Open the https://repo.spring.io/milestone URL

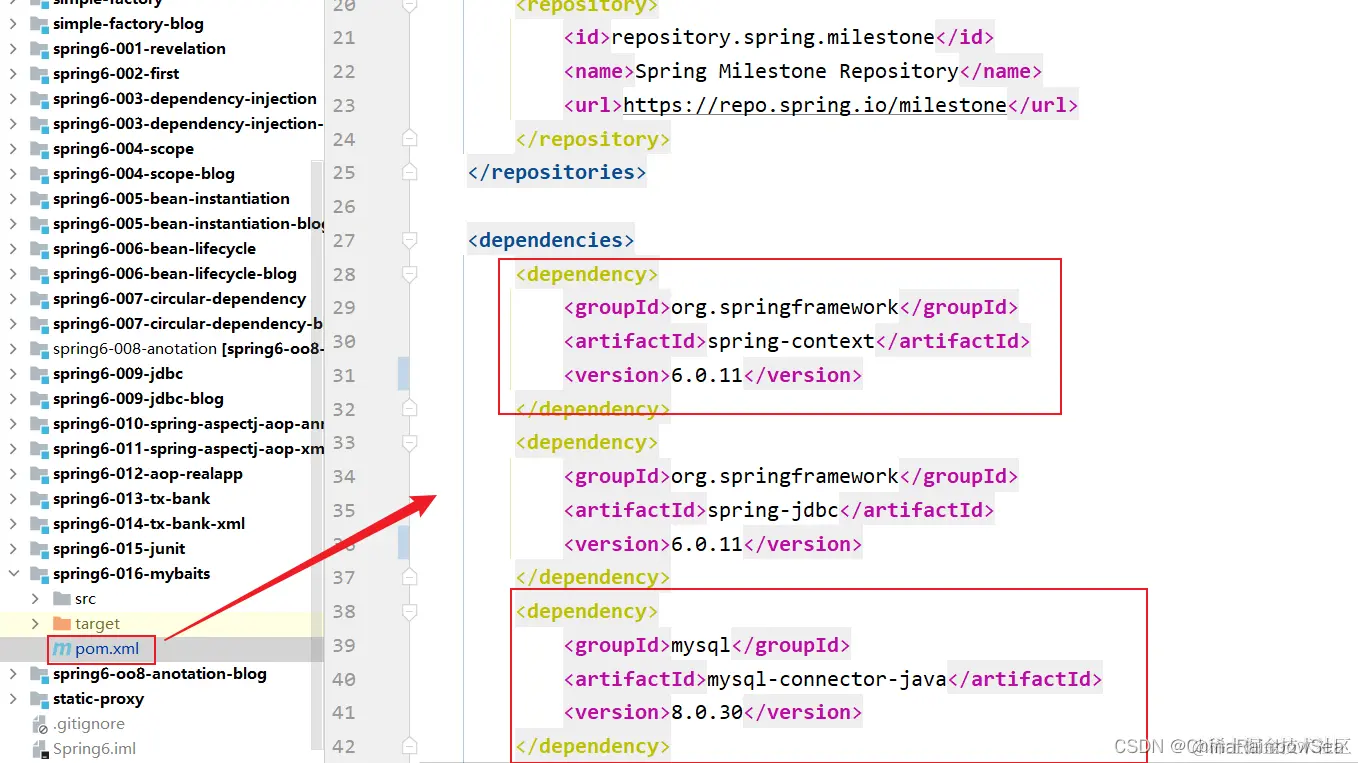(815, 105)
